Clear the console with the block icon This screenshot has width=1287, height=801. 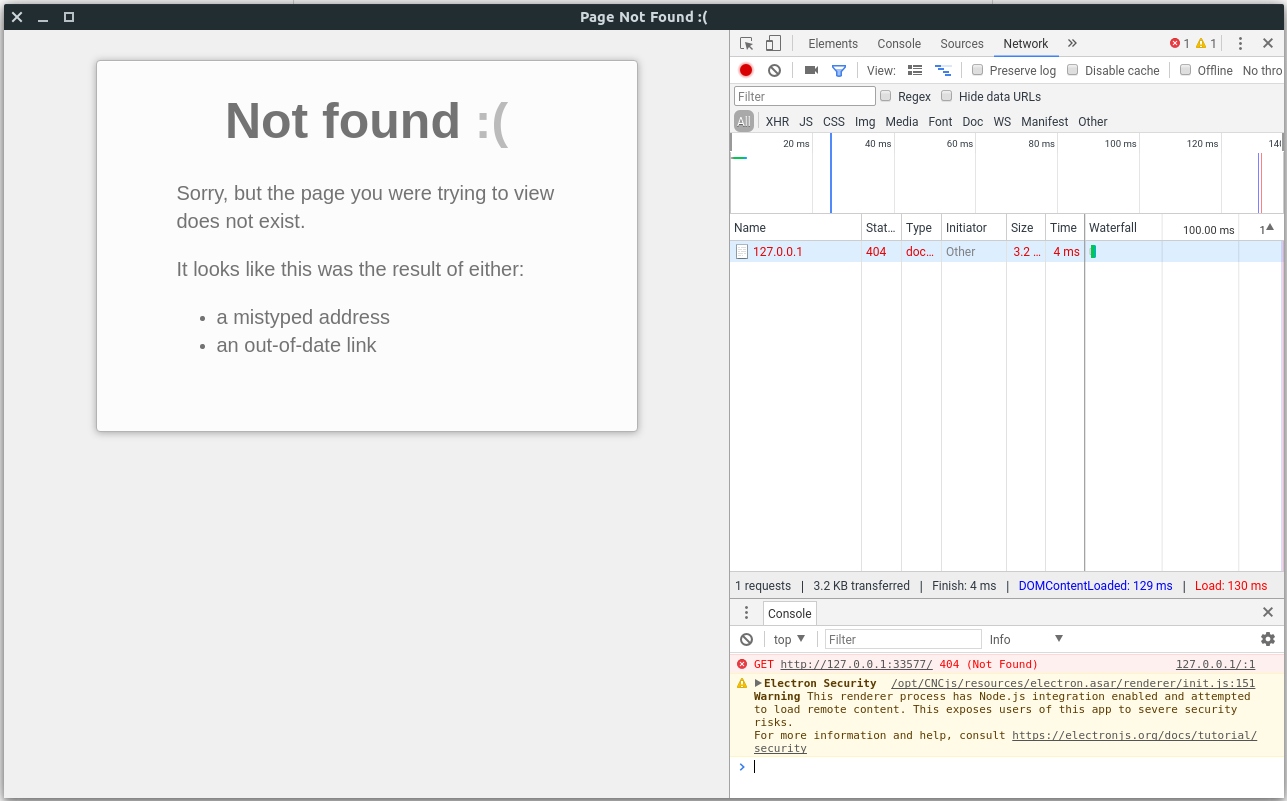click(746, 639)
